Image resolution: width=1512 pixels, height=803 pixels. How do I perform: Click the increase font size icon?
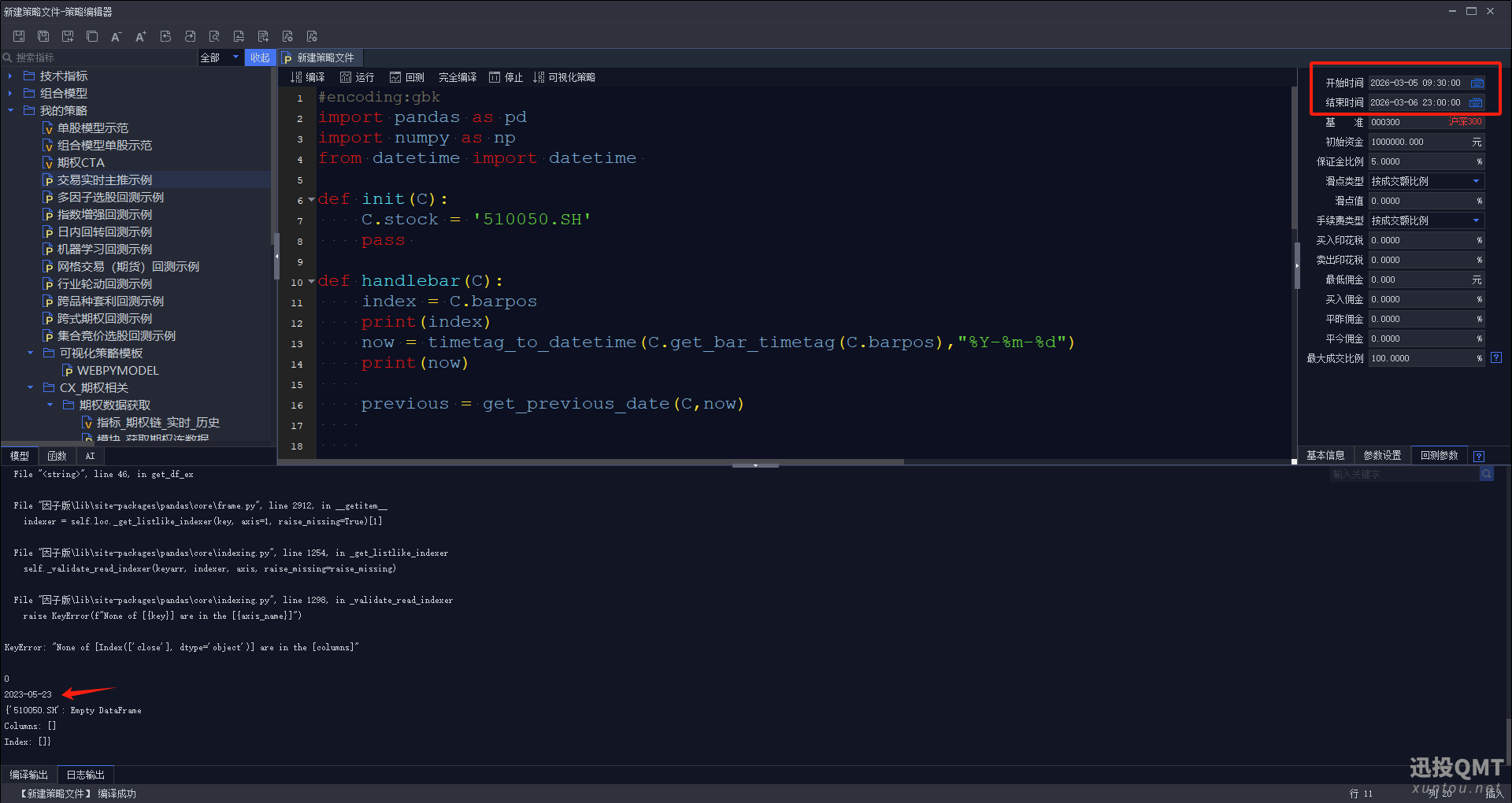[x=141, y=36]
